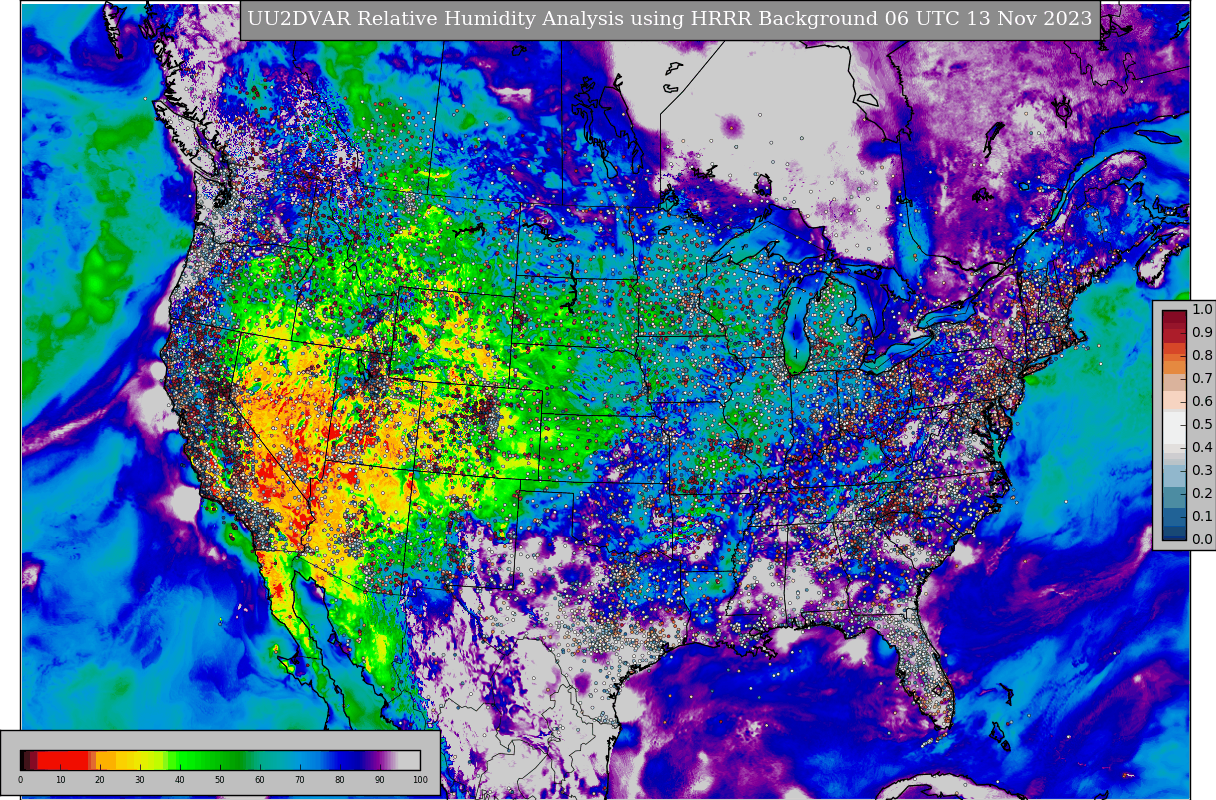Click the '0.9' label on vertical colorbar
1216x800 pixels.
coord(1202,332)
